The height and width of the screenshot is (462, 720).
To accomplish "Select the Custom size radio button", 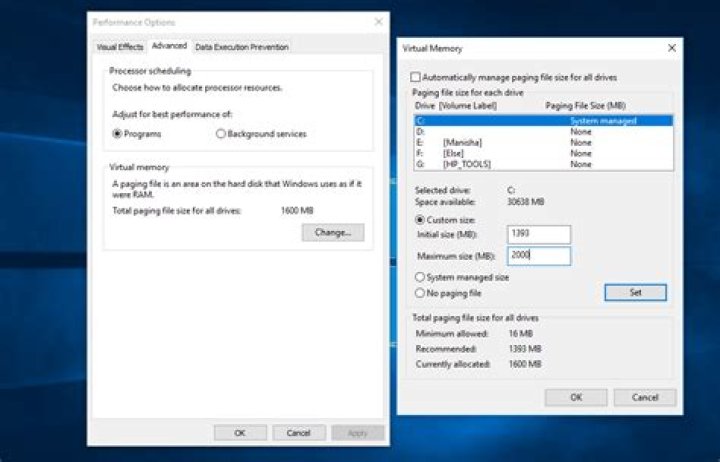I will [x=420, y=220].
